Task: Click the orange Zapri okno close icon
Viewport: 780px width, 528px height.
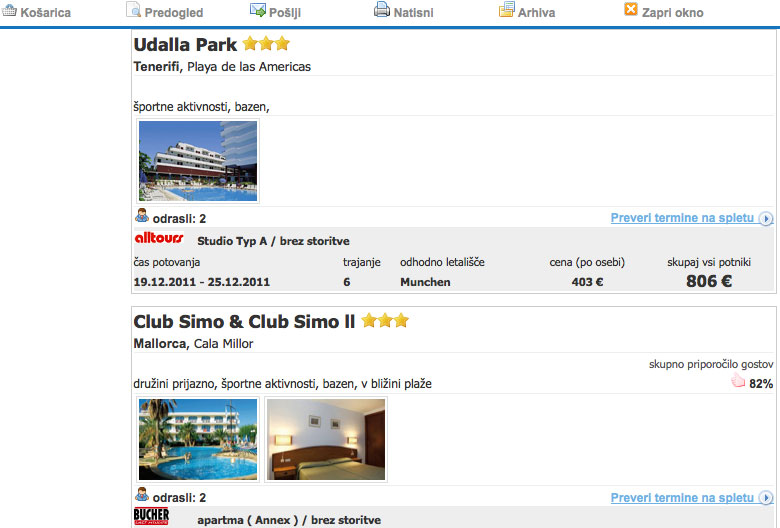Action: (x=631, y=9)
